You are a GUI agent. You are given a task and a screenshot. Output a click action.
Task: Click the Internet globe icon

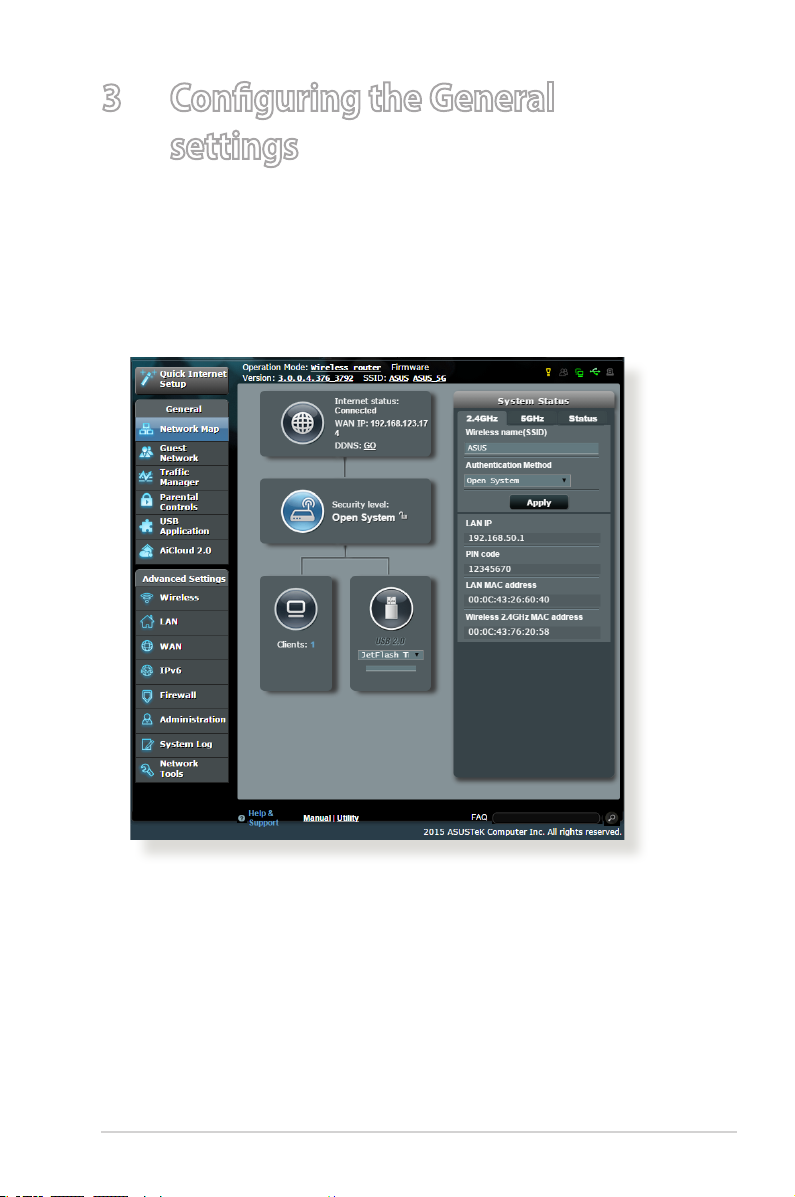pos(302,423)
